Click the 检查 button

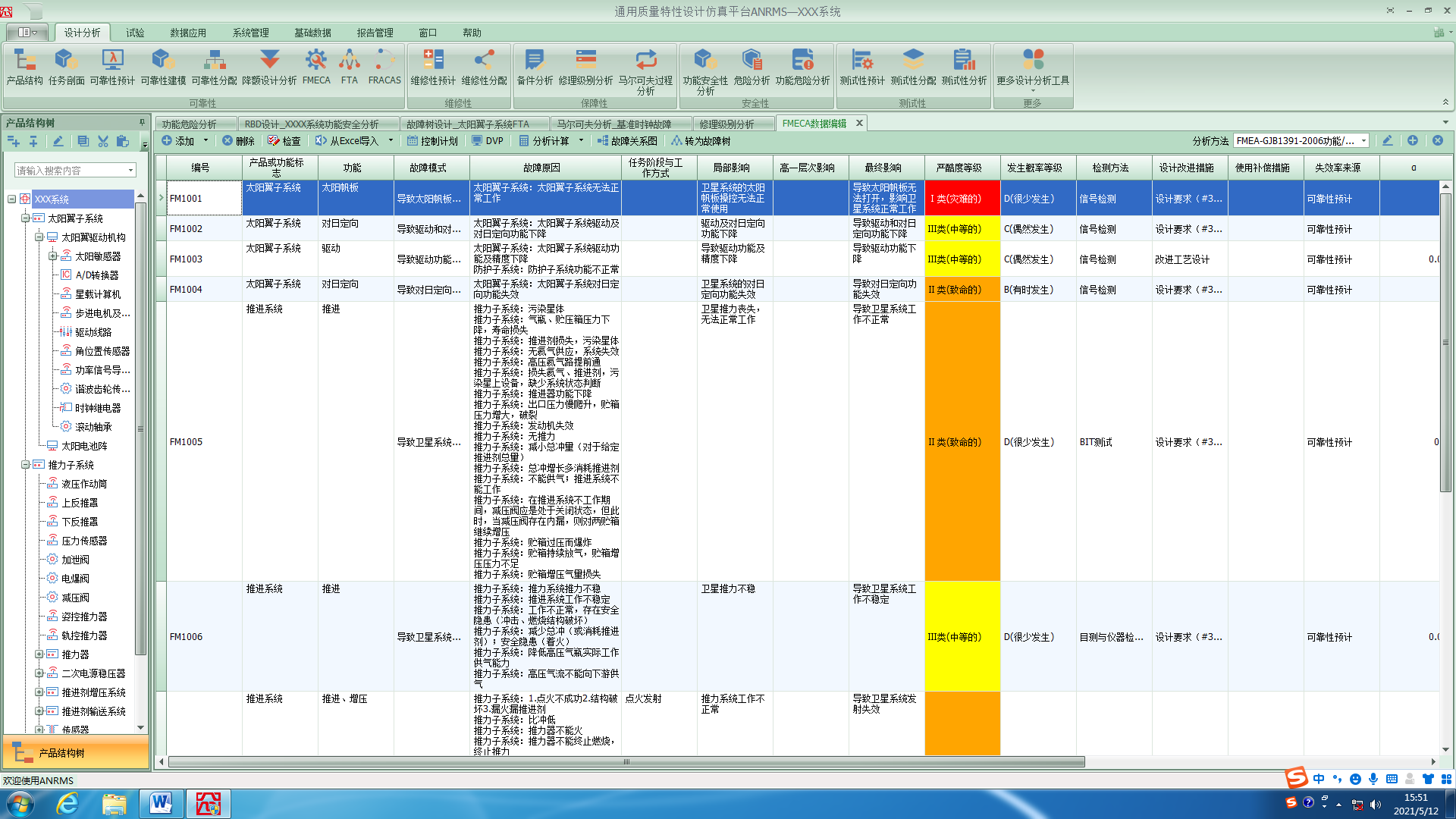(284, 141)
